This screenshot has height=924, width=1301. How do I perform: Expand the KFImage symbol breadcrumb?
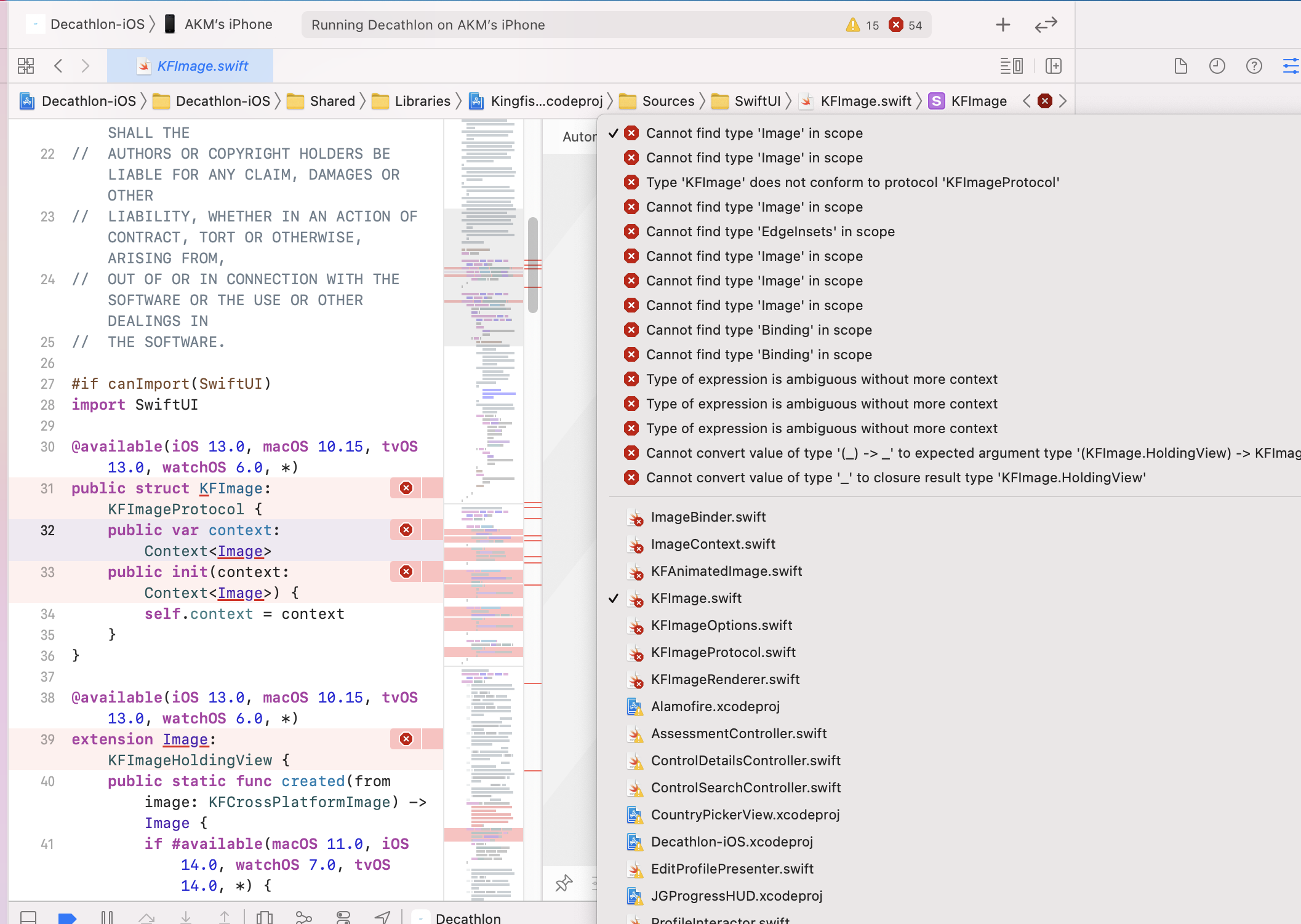978,101
